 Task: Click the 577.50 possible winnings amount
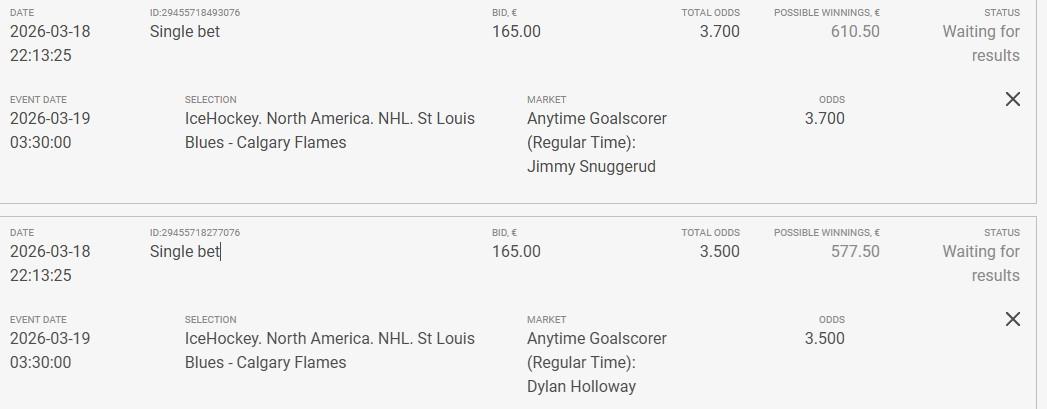[855, 251]
